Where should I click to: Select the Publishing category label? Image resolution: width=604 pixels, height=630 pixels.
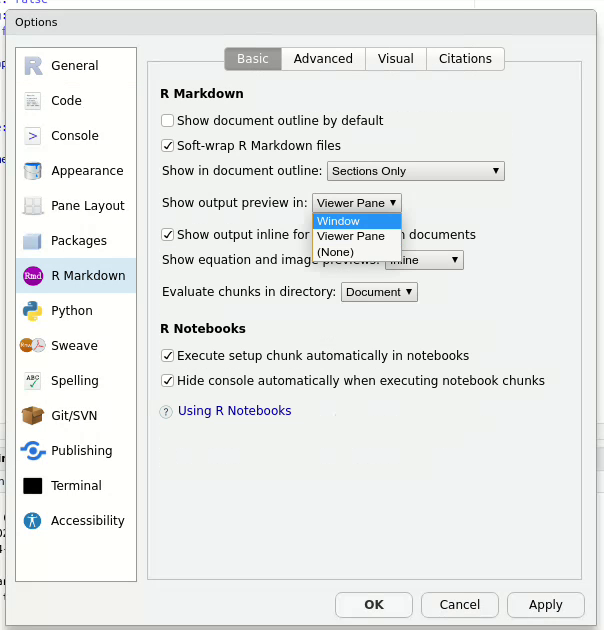click(82, 451)
